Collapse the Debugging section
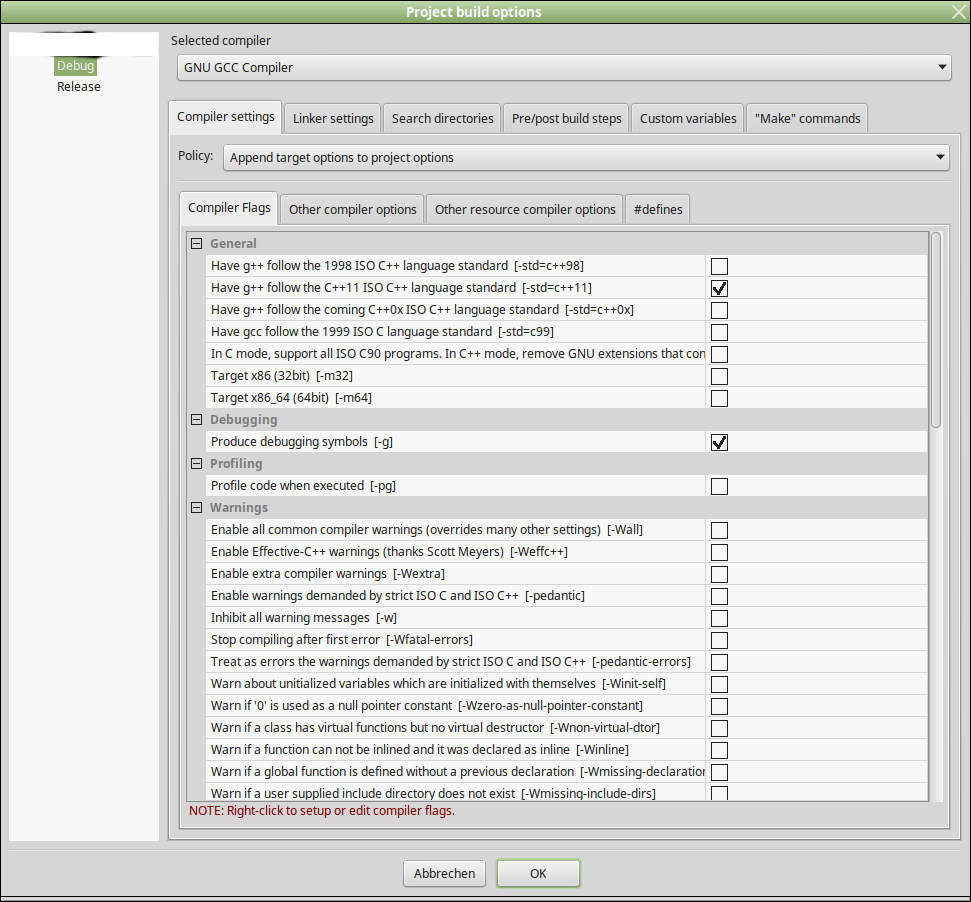Screen dimensions: 971x902 (x=196, y=420)
